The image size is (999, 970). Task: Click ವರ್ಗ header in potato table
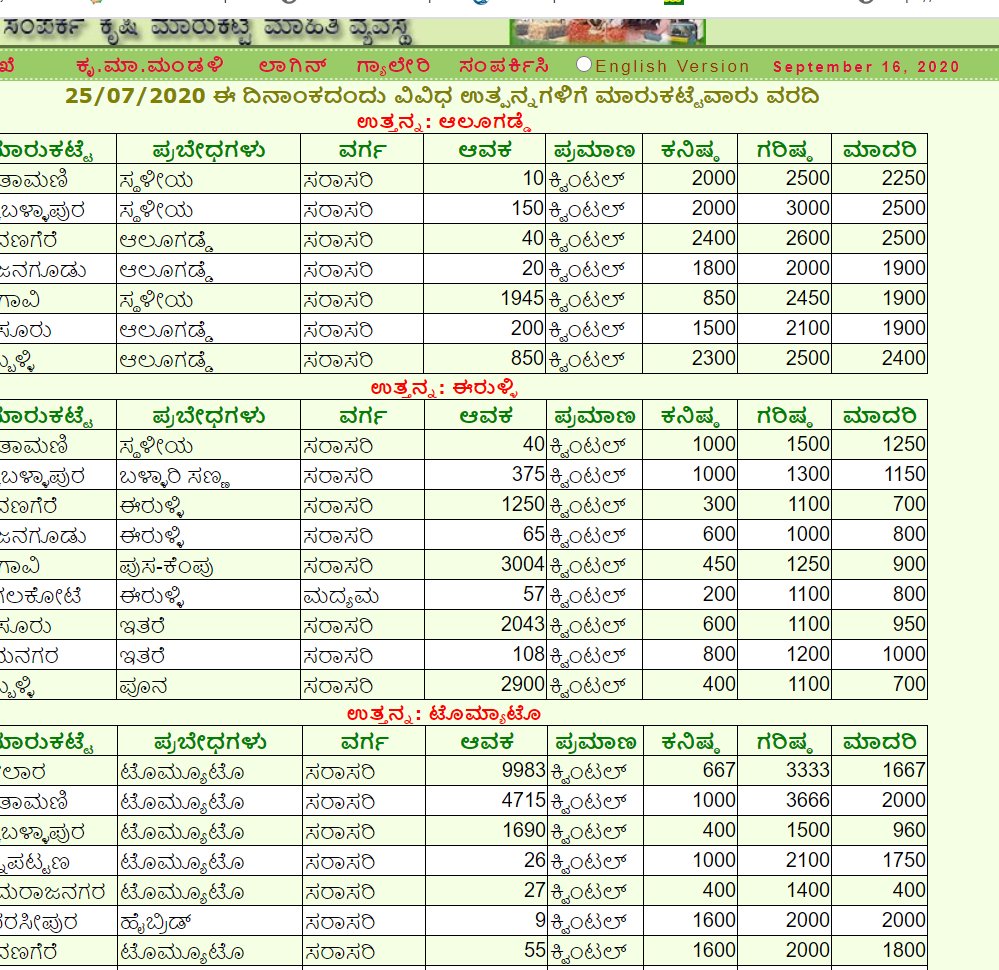point(363,150)
